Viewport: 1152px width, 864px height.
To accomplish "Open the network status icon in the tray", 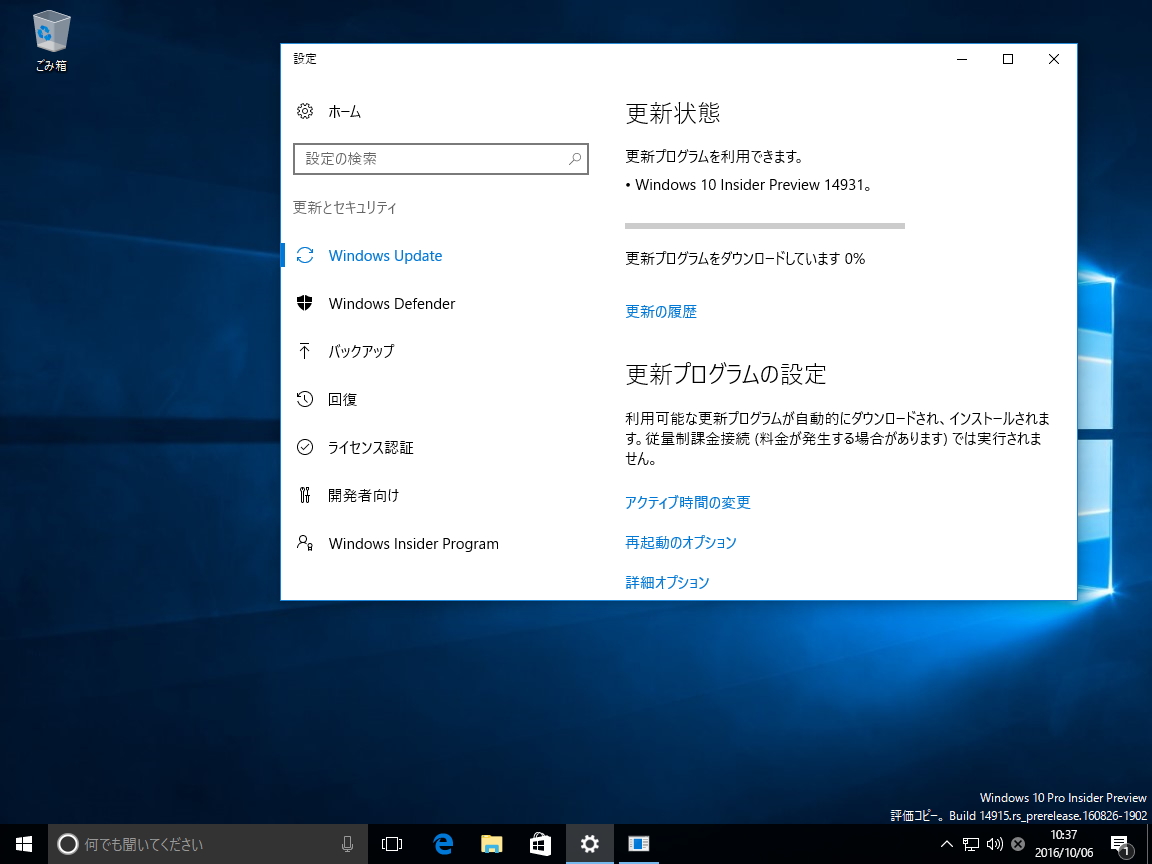I will click(x=971, y=844).
